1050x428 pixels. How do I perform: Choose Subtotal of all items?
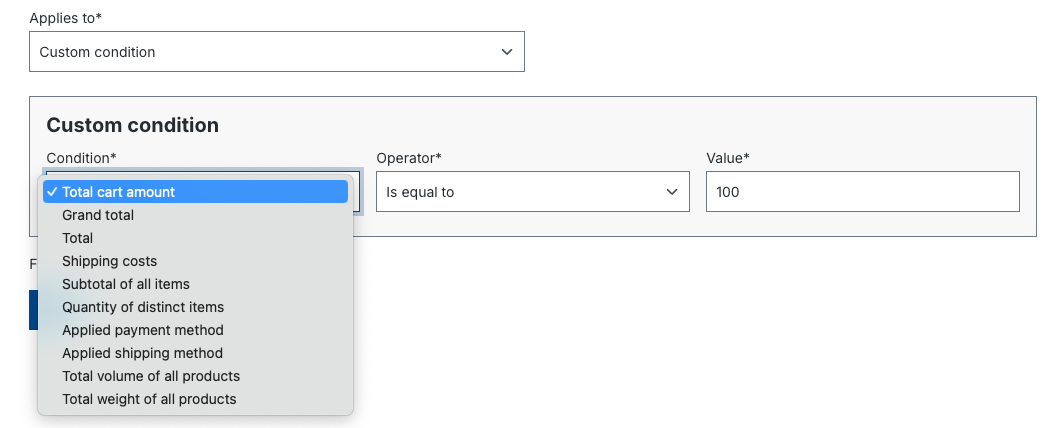pyautogui.click(x=126, y=284)
